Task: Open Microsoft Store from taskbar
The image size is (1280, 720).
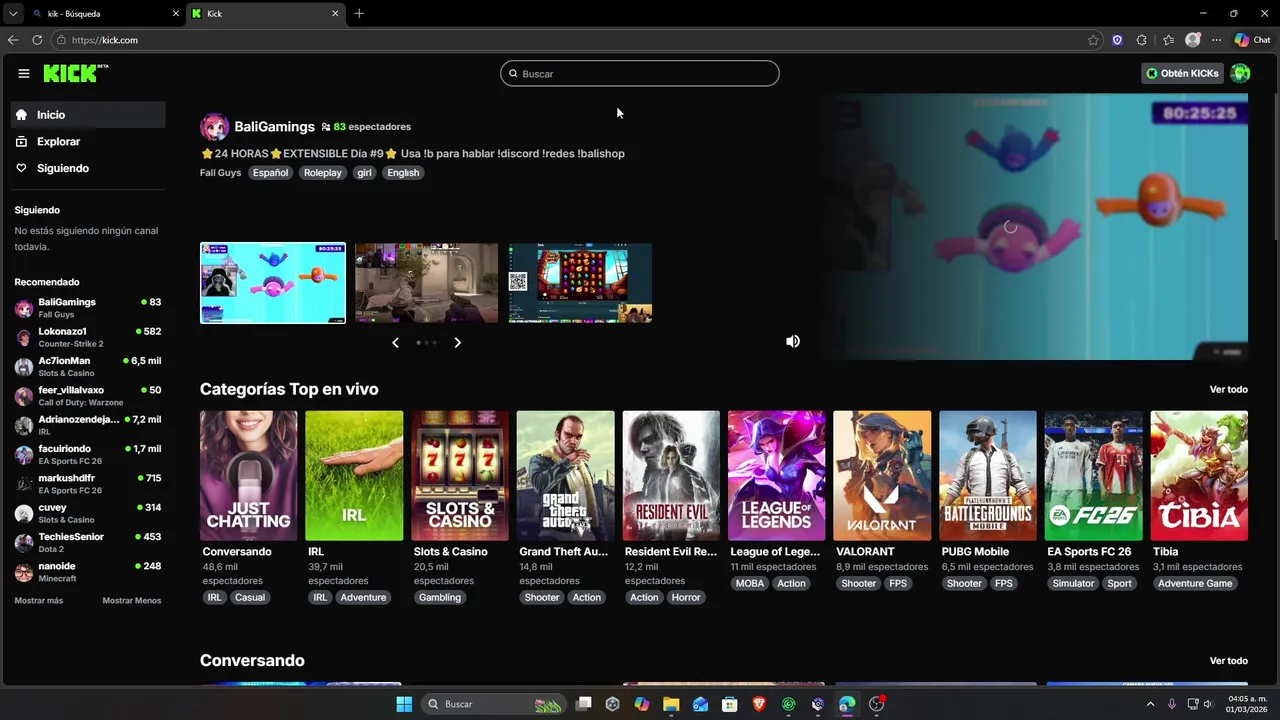Action: click(730, 704)
